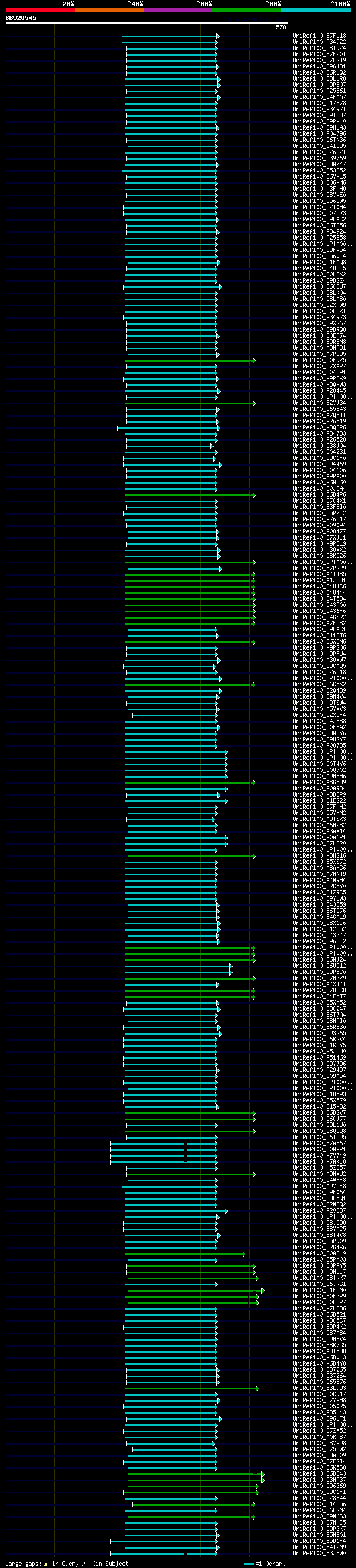The image size is (356, 1568).
Task: Select the UniRef100_Q6RUQ2 label
Action: point(319,73)
